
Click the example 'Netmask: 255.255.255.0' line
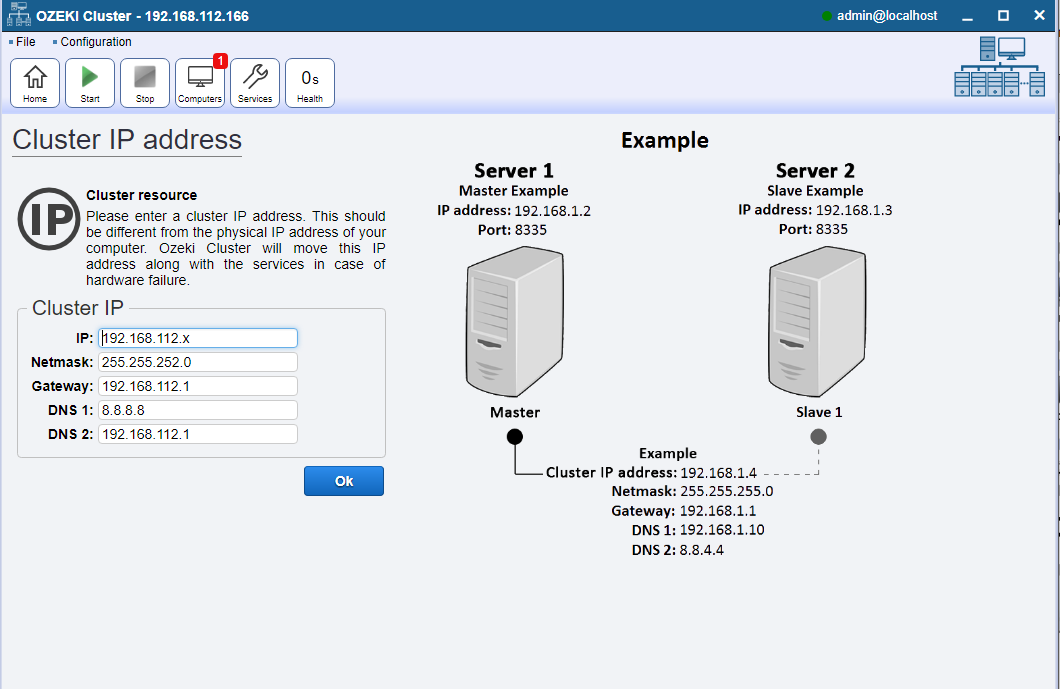click(x=692, y=492)
